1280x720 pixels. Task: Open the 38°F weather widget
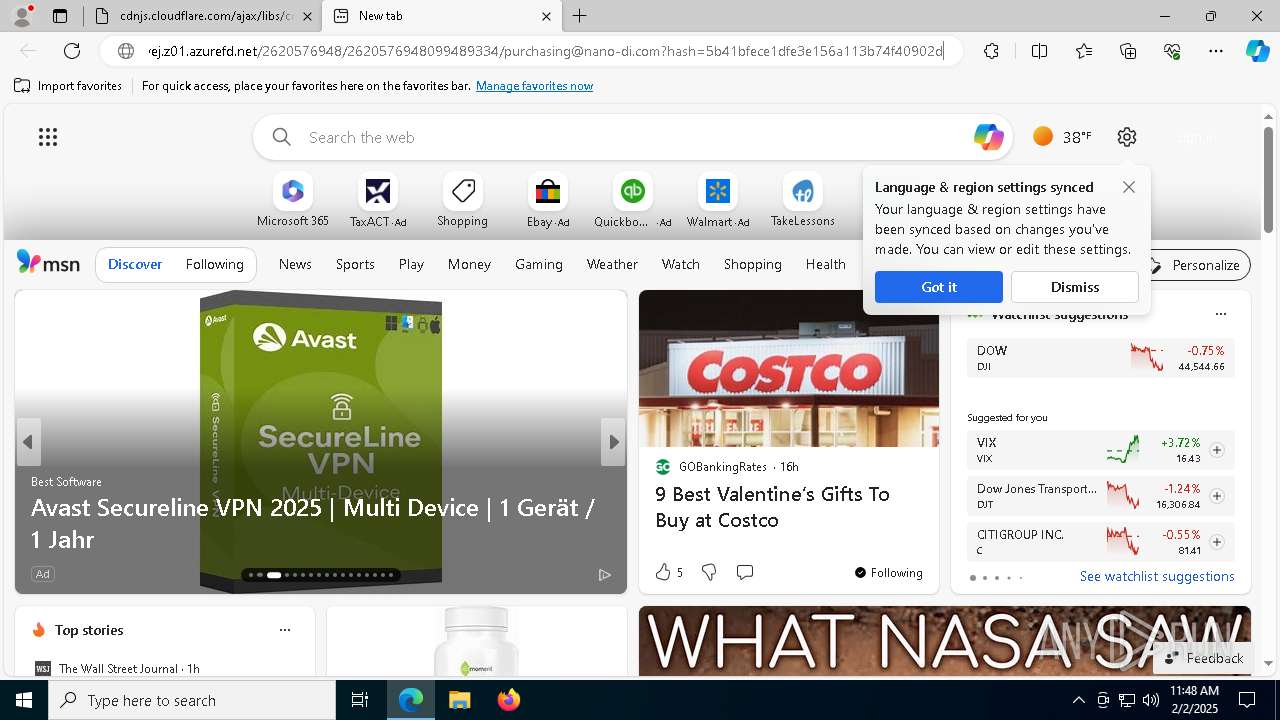pyautogui.click(x=1062, y=137)
